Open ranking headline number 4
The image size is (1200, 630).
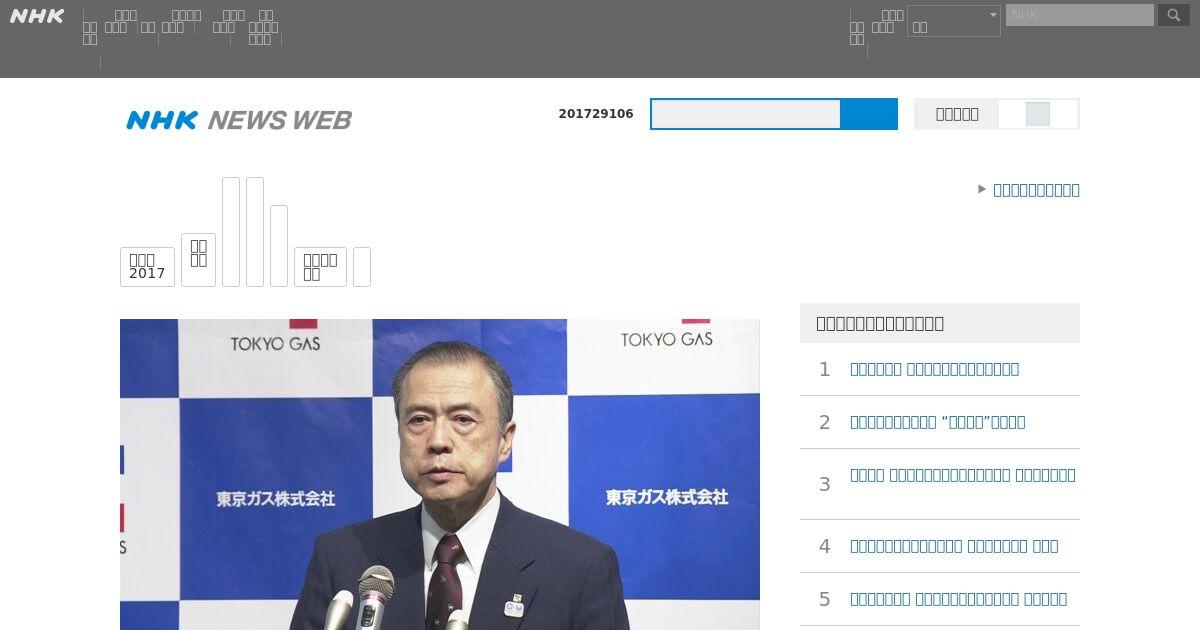click(x=954, y=546)
